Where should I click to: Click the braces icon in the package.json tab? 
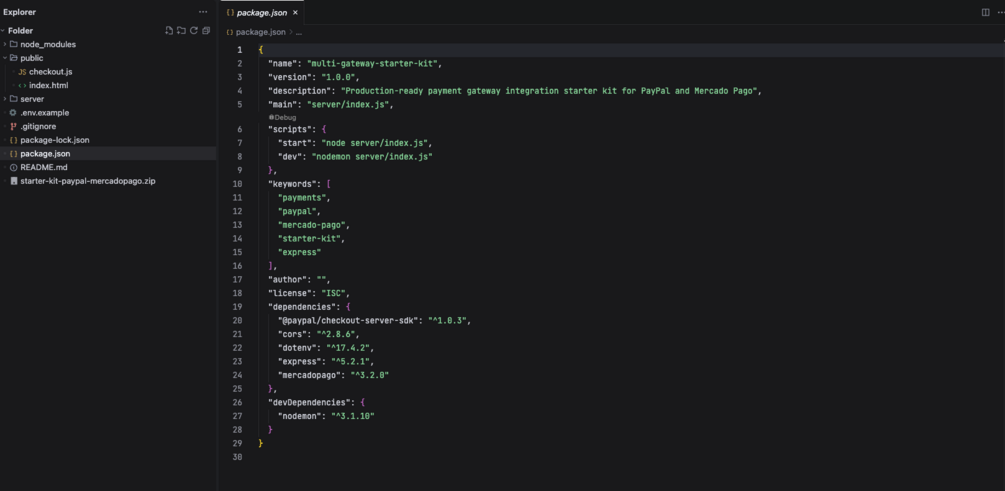(x=230, y=13)
